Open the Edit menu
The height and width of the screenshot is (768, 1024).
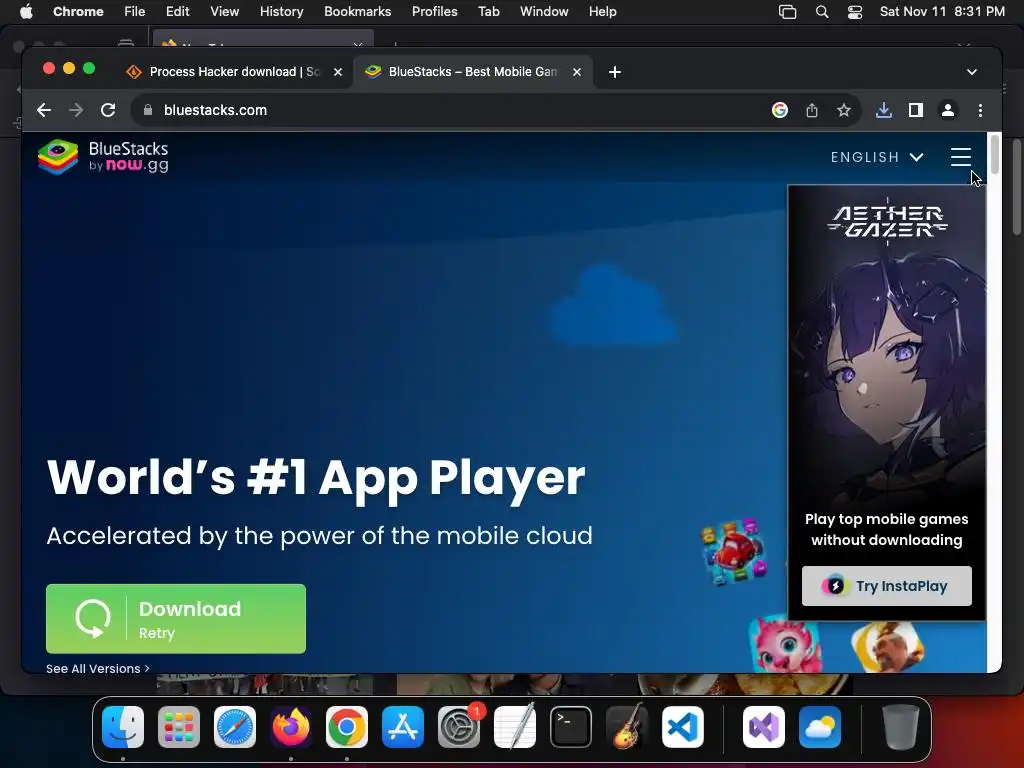[x=177, y=12]
